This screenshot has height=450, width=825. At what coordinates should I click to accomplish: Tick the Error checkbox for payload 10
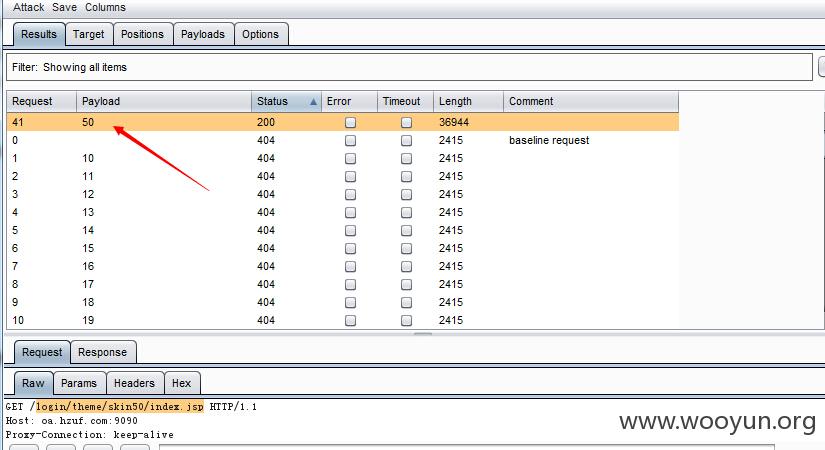click(x=350, y=158)
